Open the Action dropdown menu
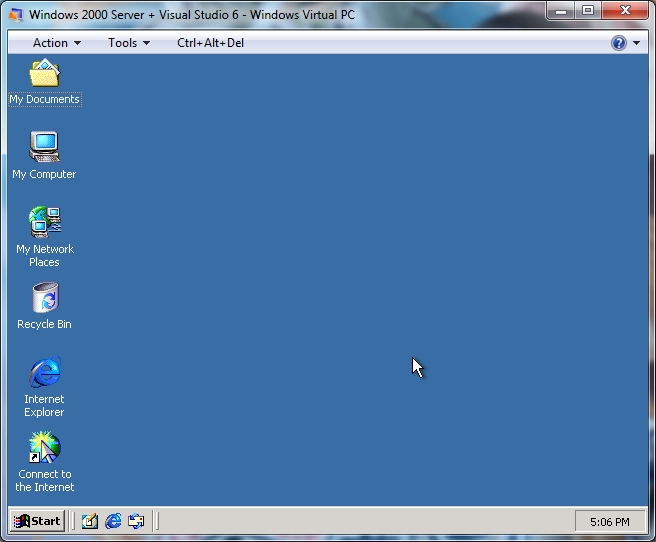Screen dimensions: 656x542 (57, 43)
